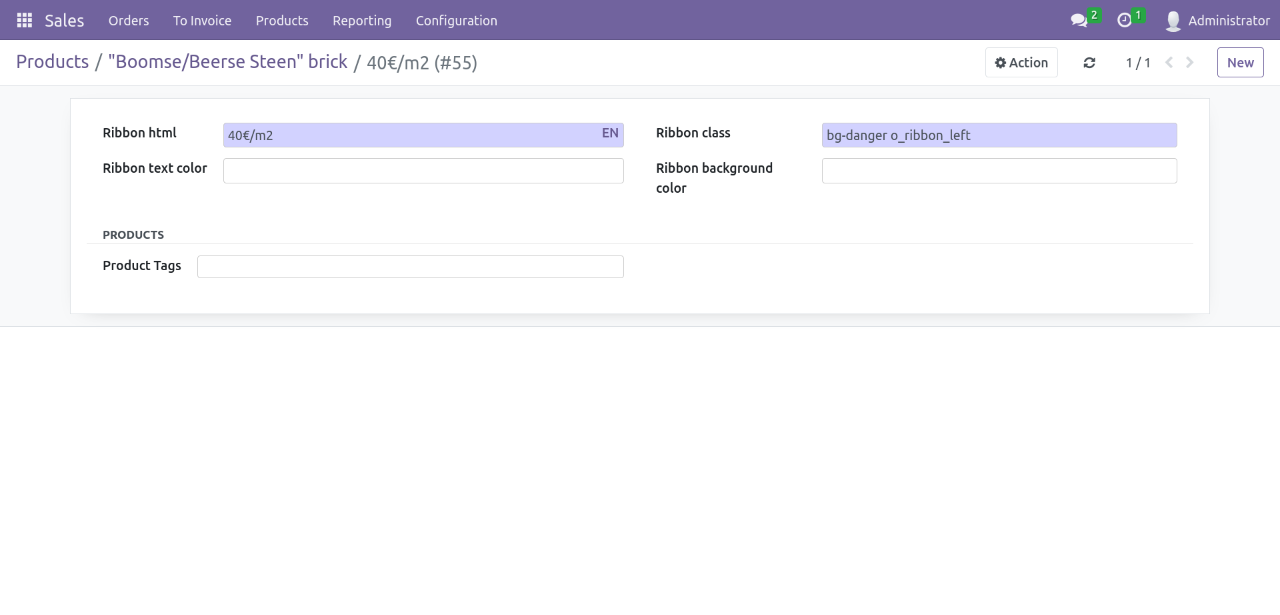This screenshot has height=615, width=1280.
Task: Expand the Product Tags selector
Action: 410,266
